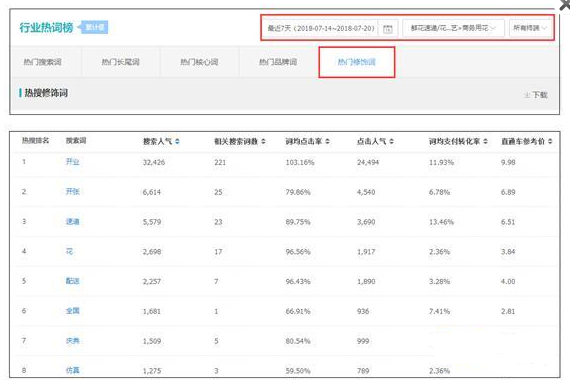Open the search term 全国 link
Image resolution: width=570 pixels, height=386 pixels.
pyautogui.click(x=72, y=311)
